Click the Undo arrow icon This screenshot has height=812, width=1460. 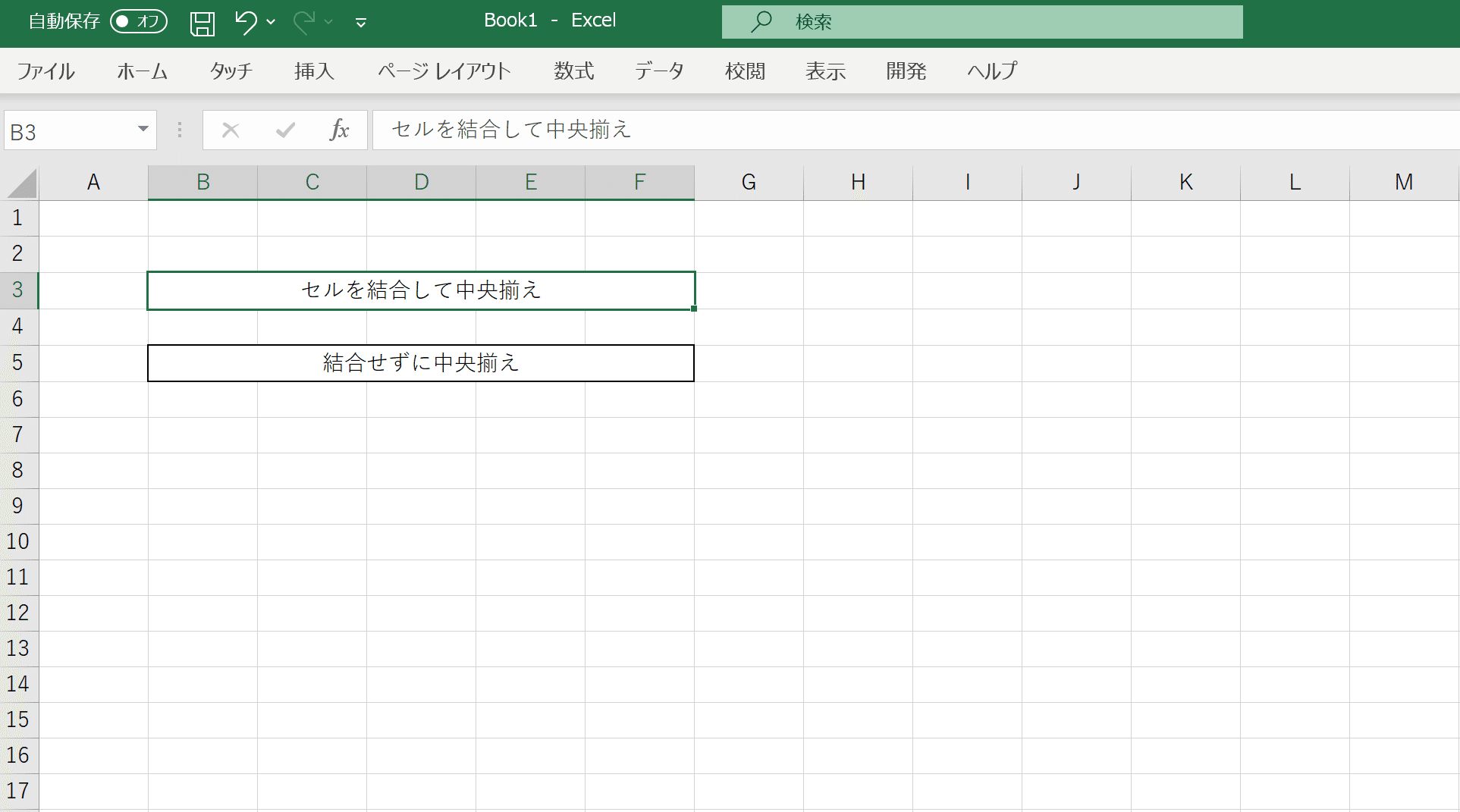(246, 22)
